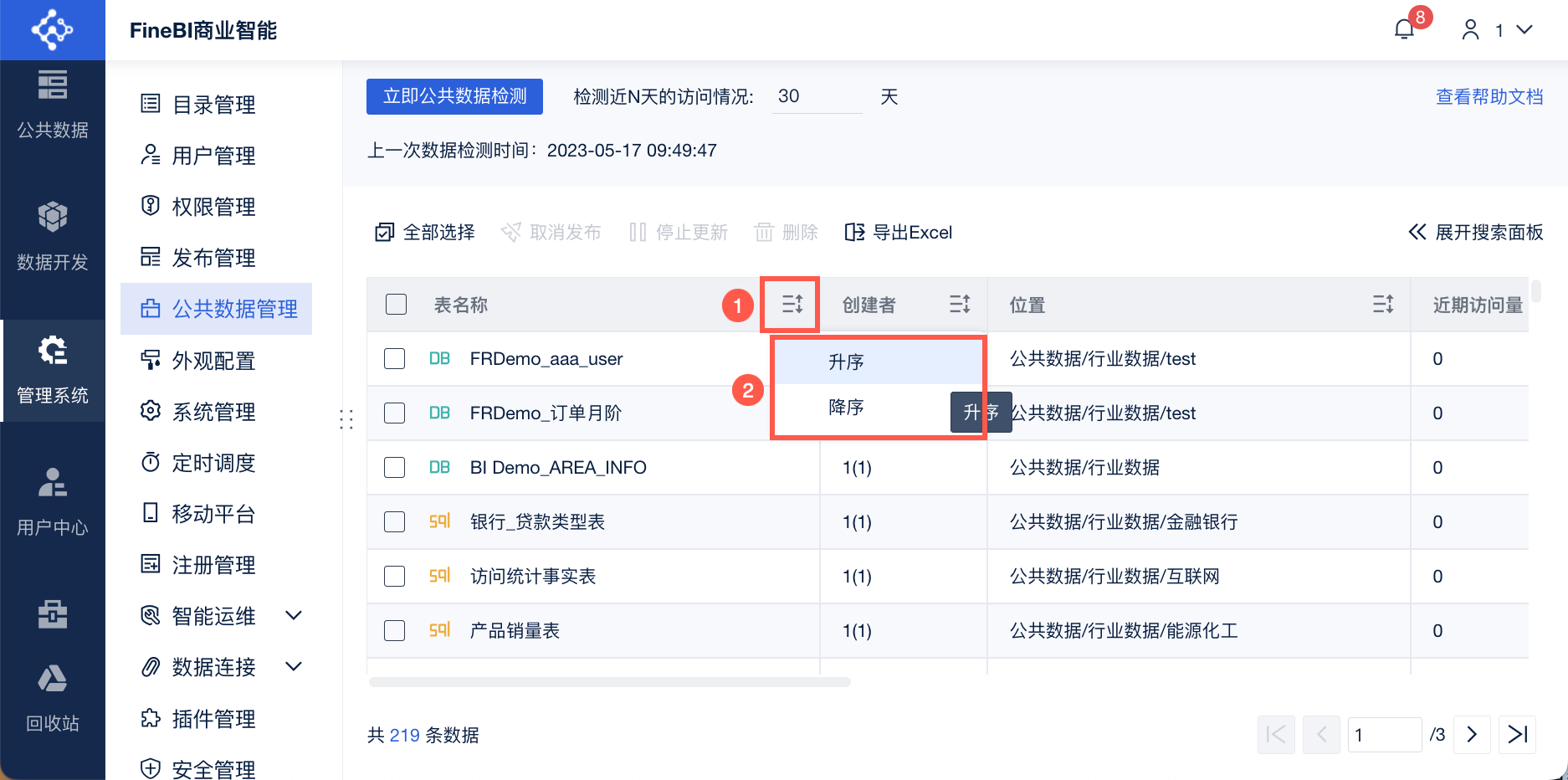This screenshot has height=780, width=1568.
Task: Click the 导出Excel toolbar icon
Action: coord(854,233)
